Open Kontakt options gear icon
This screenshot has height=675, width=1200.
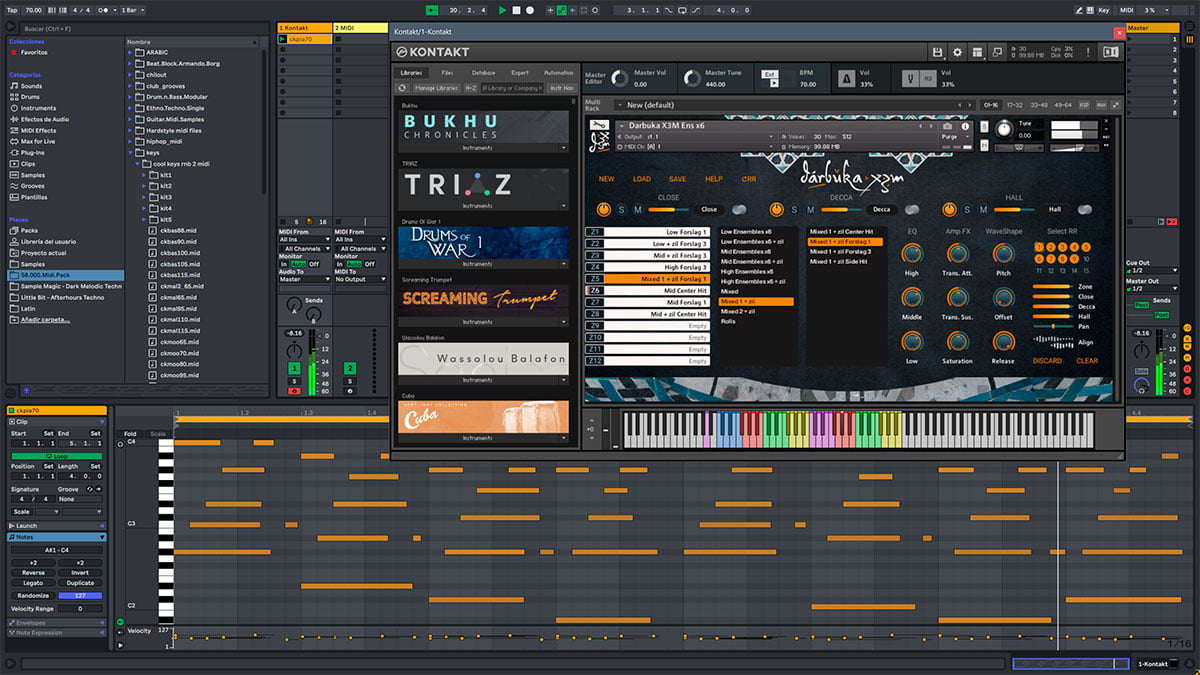coord(957,52)
